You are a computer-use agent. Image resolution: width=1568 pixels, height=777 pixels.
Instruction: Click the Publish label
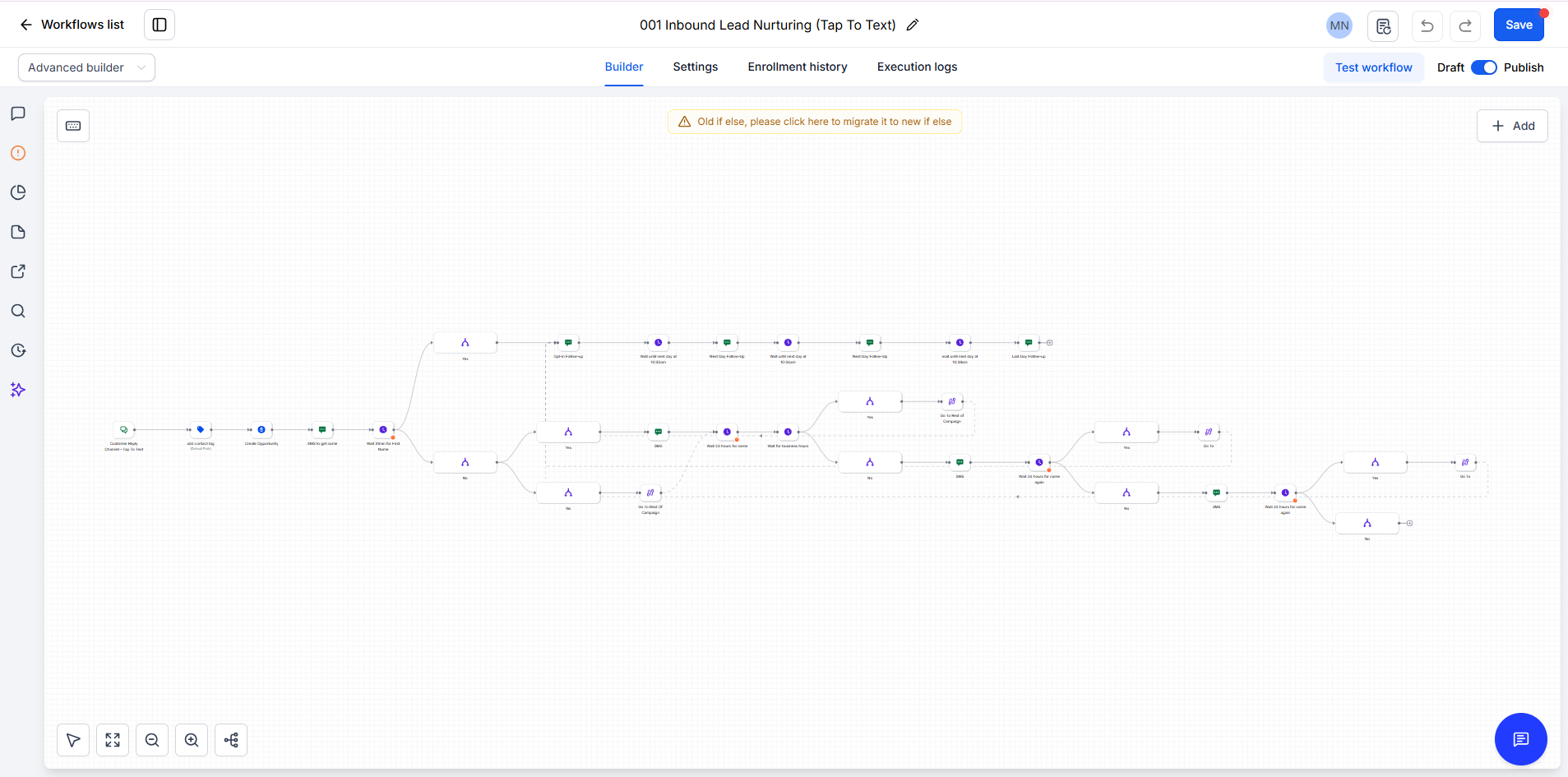pyautogui.click(x=1524, y=67)
